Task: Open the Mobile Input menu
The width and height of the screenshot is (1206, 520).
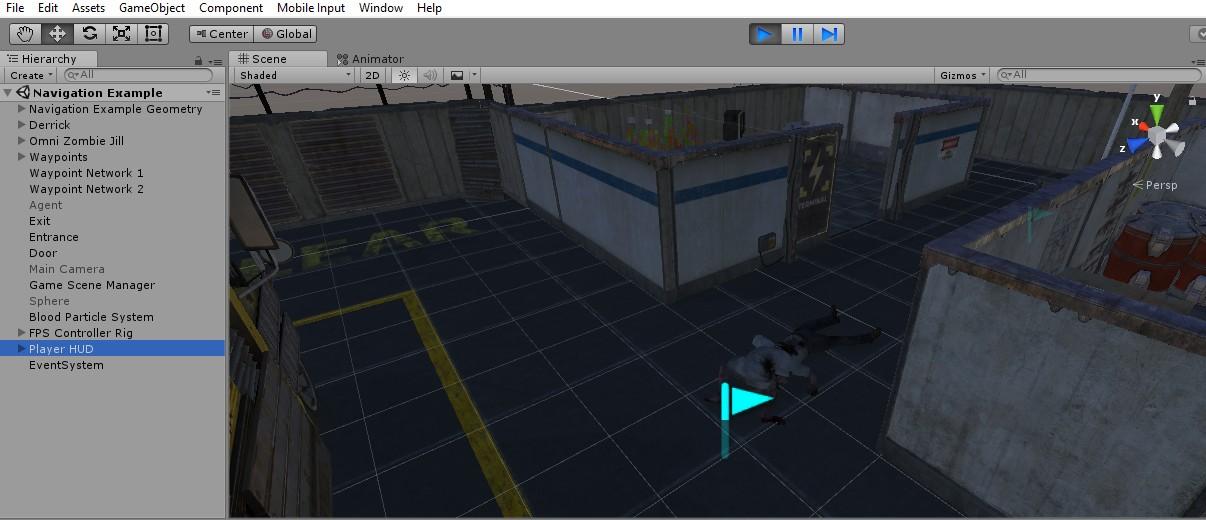Action: tap(311, 8)
